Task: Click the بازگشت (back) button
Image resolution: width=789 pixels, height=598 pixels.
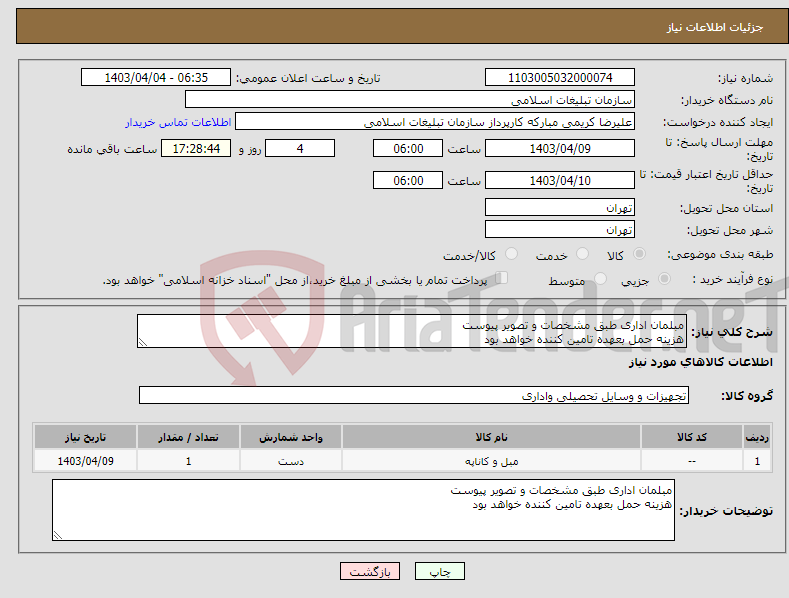Action: click(x=370, y=571)
